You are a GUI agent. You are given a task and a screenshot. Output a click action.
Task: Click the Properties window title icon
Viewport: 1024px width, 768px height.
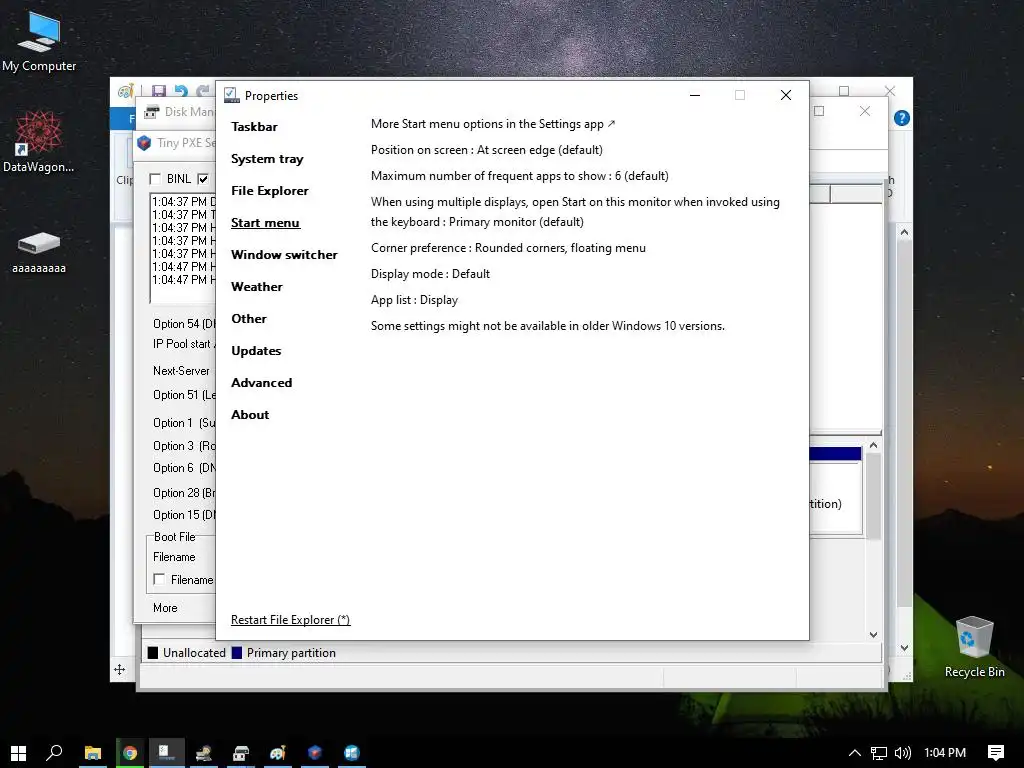[x=231, y=95]
